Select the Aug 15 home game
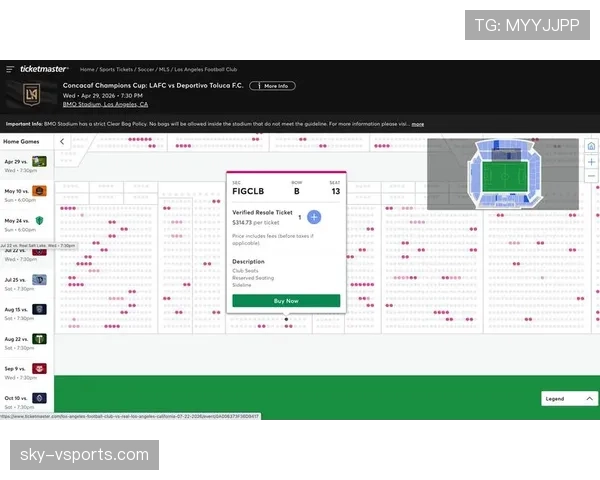 [x=26, y=313]
